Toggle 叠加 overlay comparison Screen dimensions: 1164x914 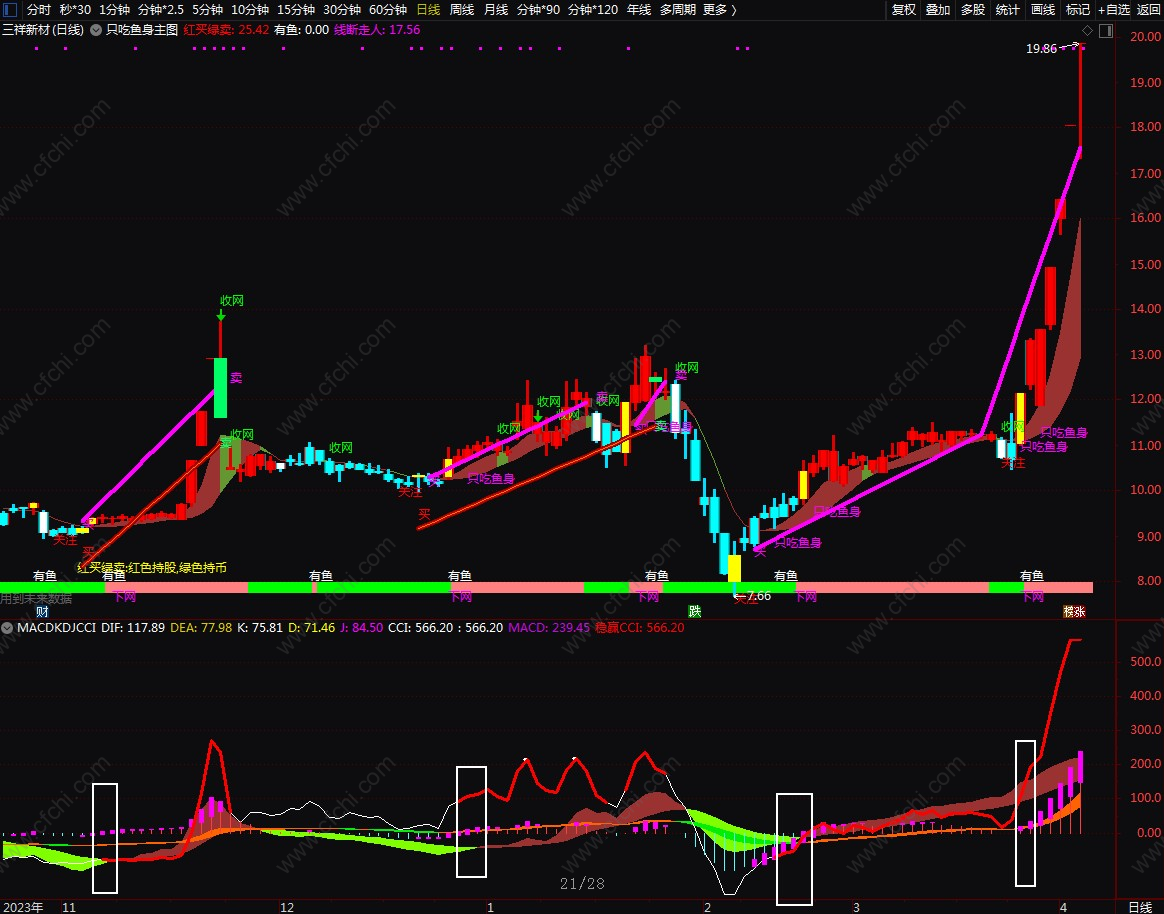[937, 10]
